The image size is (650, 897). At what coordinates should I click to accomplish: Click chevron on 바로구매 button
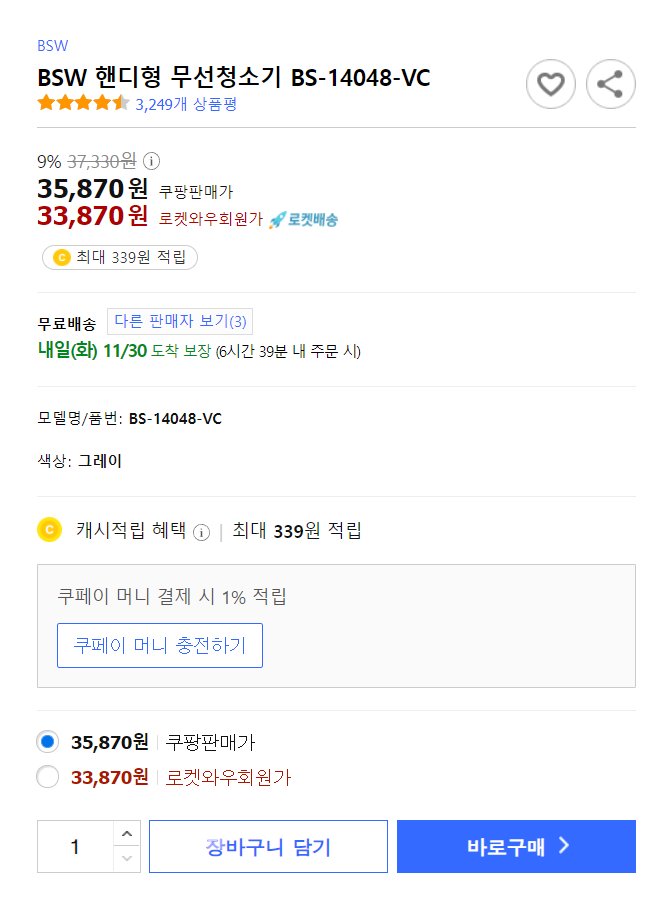tap(564, 846)
